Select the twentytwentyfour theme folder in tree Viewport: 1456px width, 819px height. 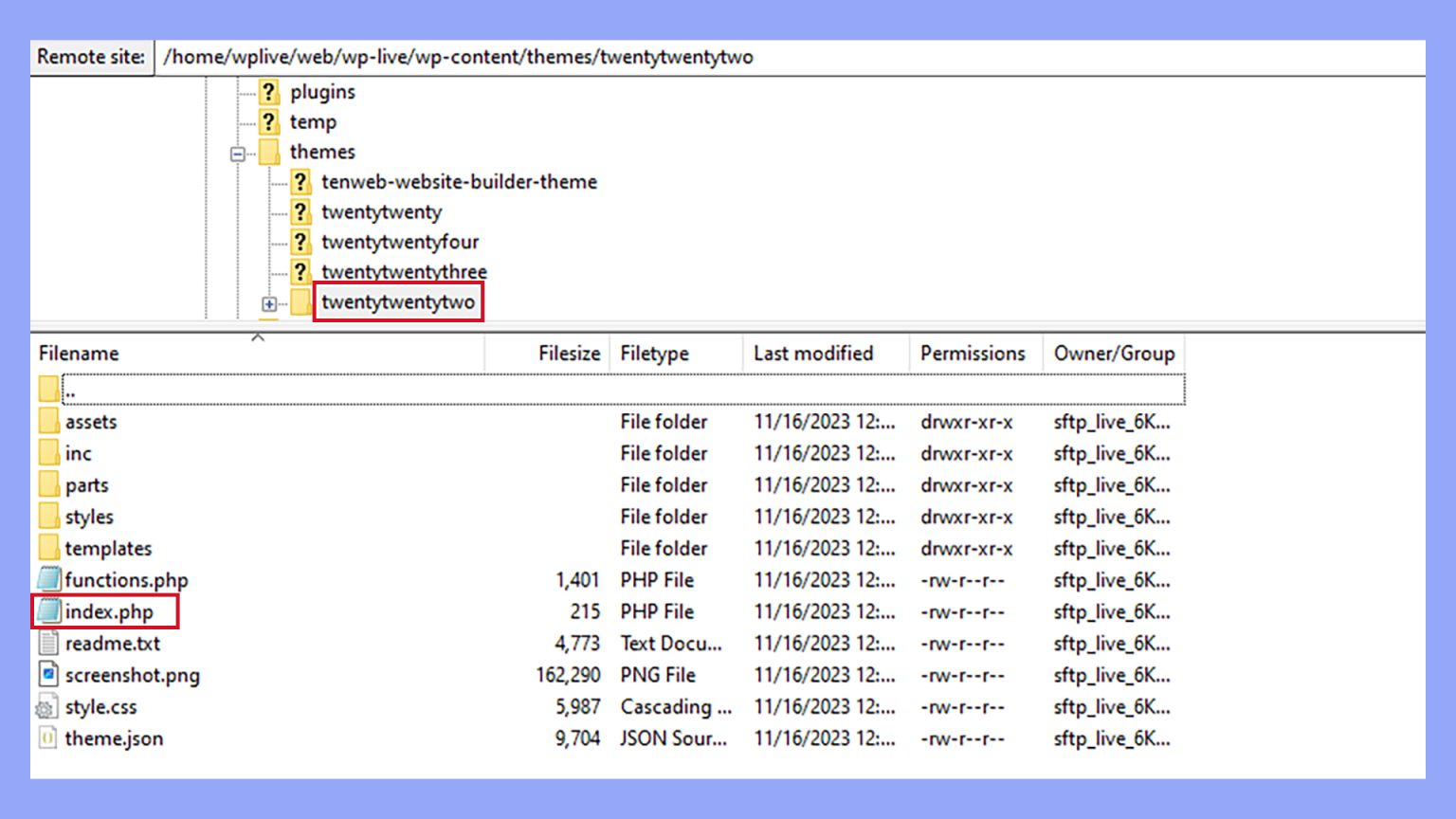click(x=399, y=242)
